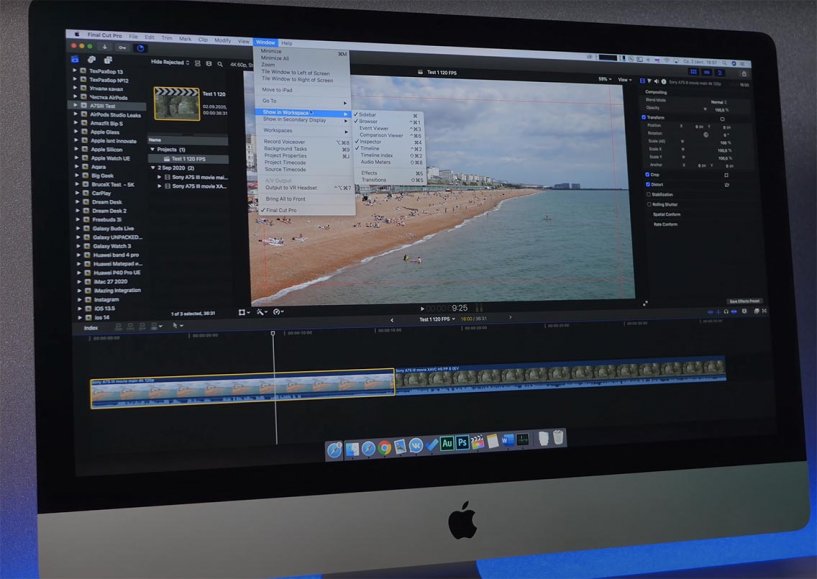Screen dimensions: 817x579
Task: Open VK app from the Dock
Action: pos(415,446)
